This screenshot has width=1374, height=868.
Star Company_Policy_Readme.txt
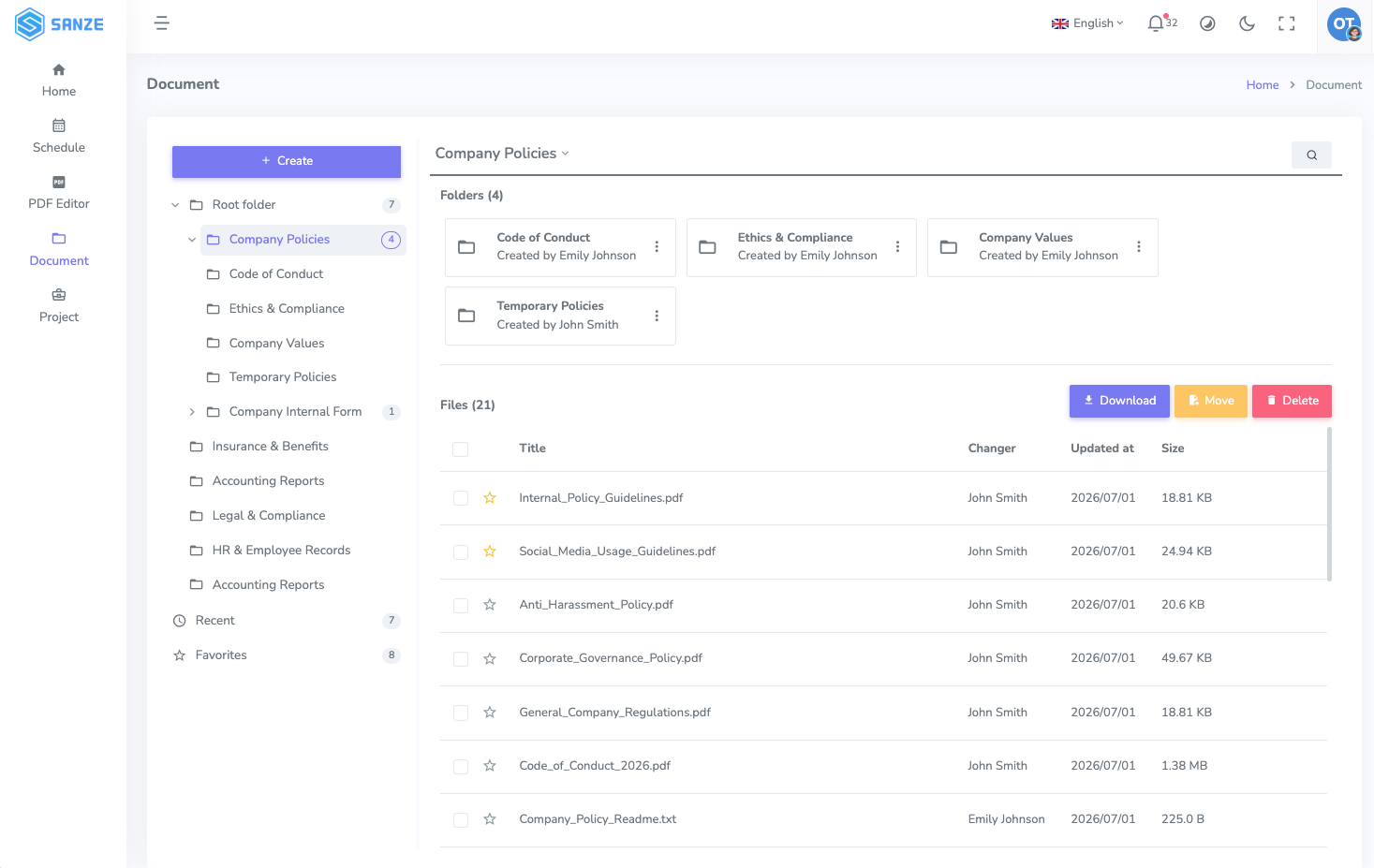click(490, 819)
